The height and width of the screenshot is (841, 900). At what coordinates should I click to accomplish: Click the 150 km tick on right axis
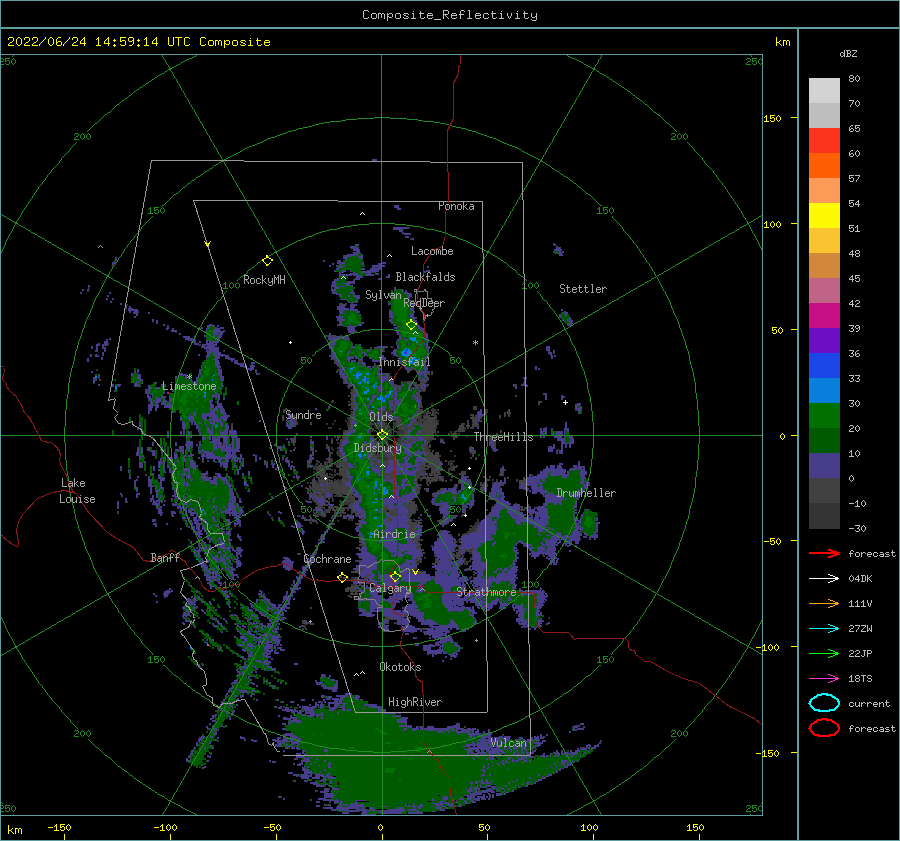click(x=772, y=118)
